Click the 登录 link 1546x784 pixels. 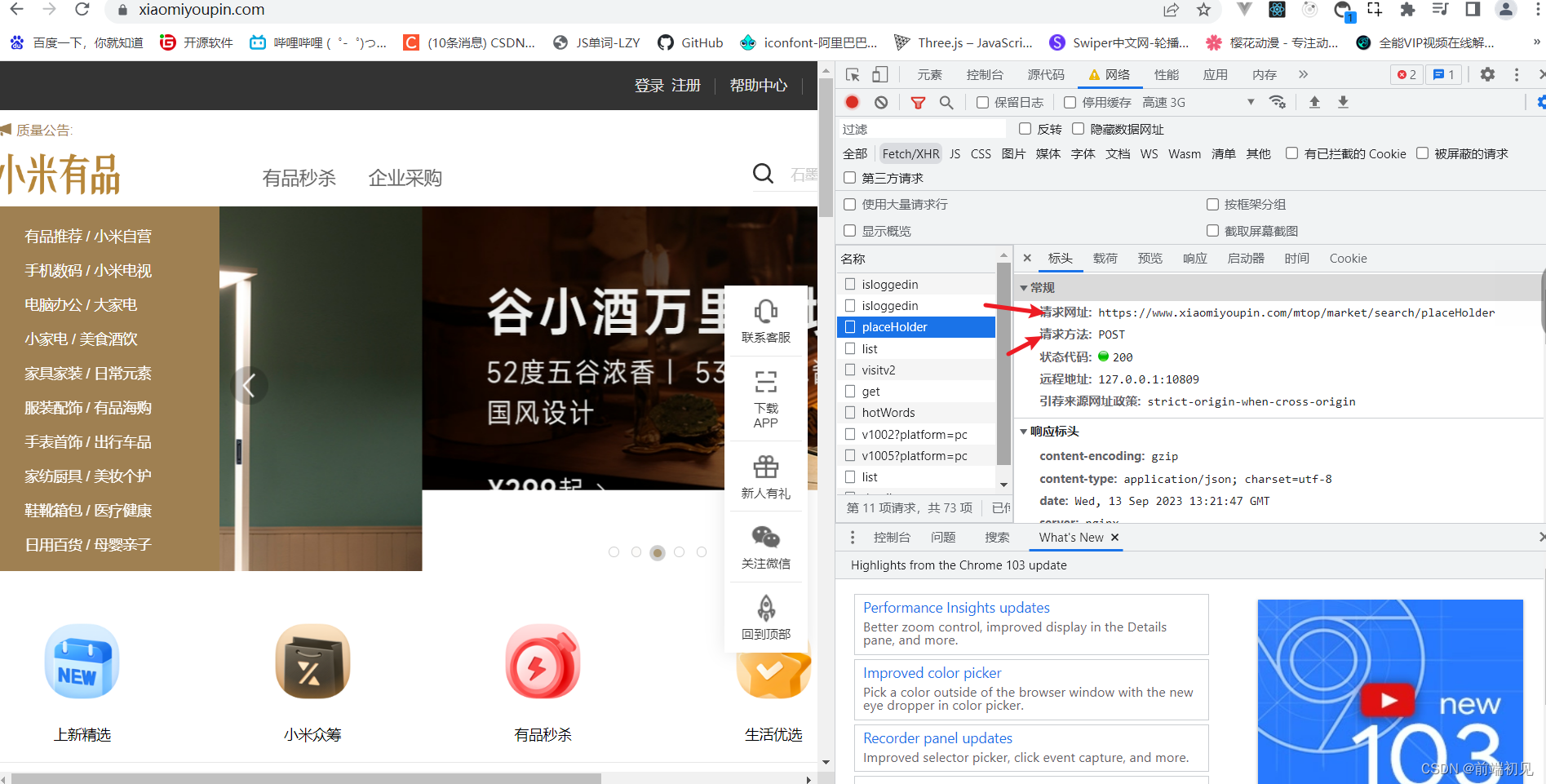coord(649,86)
